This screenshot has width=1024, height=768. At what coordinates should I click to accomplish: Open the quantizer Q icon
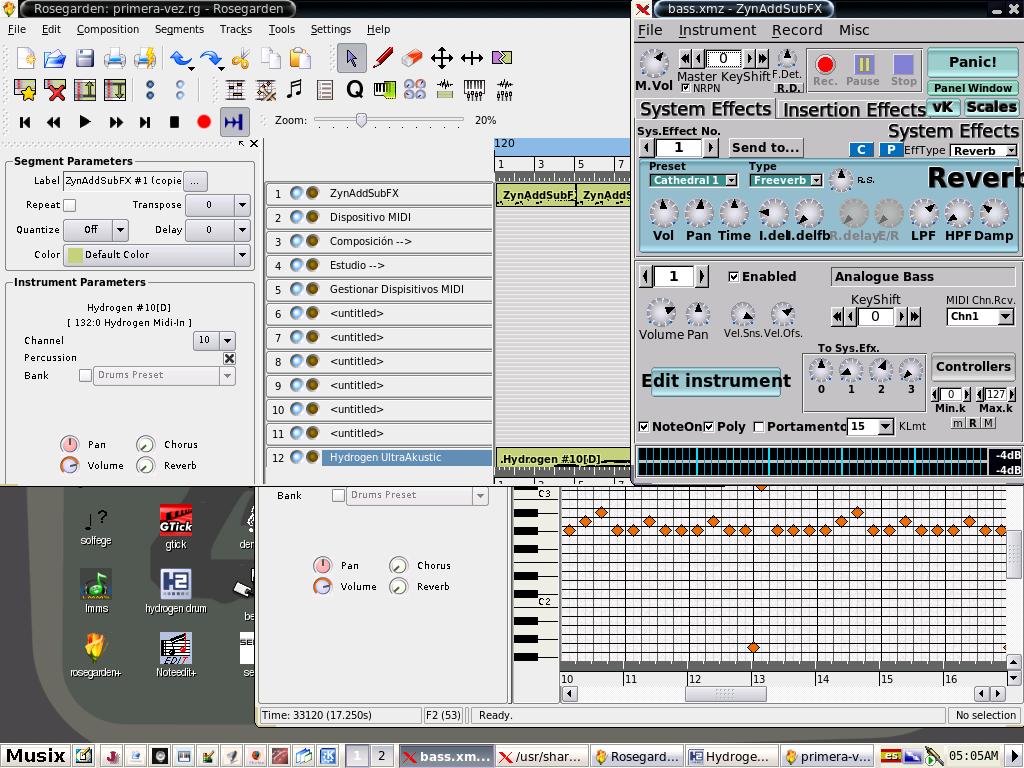tap(354, 90)
